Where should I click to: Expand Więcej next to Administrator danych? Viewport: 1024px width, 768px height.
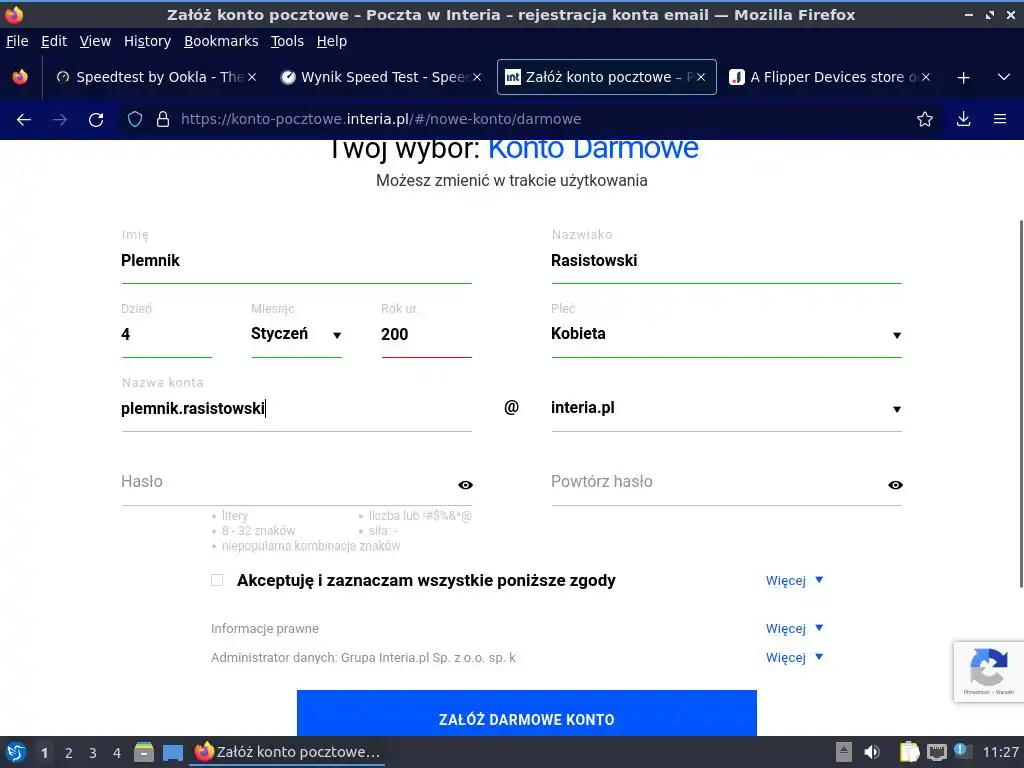click(x=794, y=658)
